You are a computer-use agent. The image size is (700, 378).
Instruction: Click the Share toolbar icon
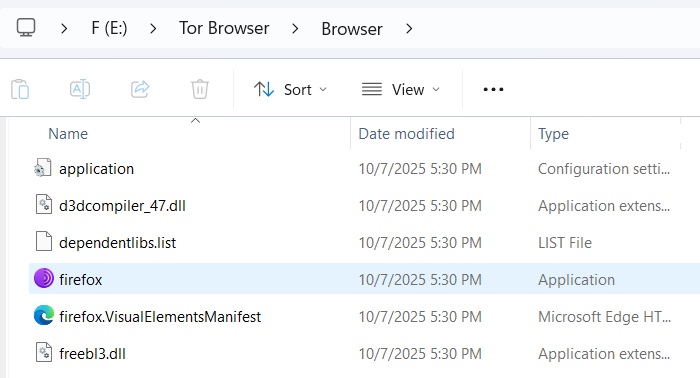(140, 89)
